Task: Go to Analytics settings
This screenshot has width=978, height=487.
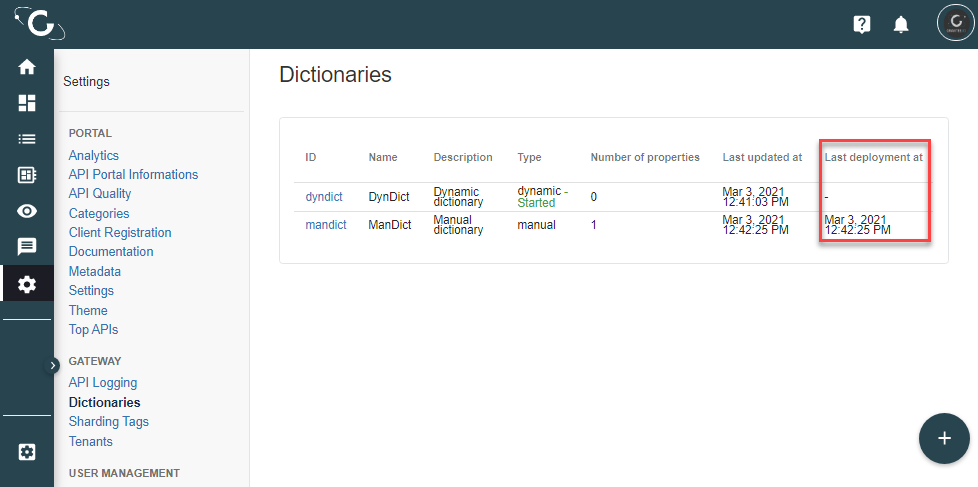Action: click(x=94, y=155)
